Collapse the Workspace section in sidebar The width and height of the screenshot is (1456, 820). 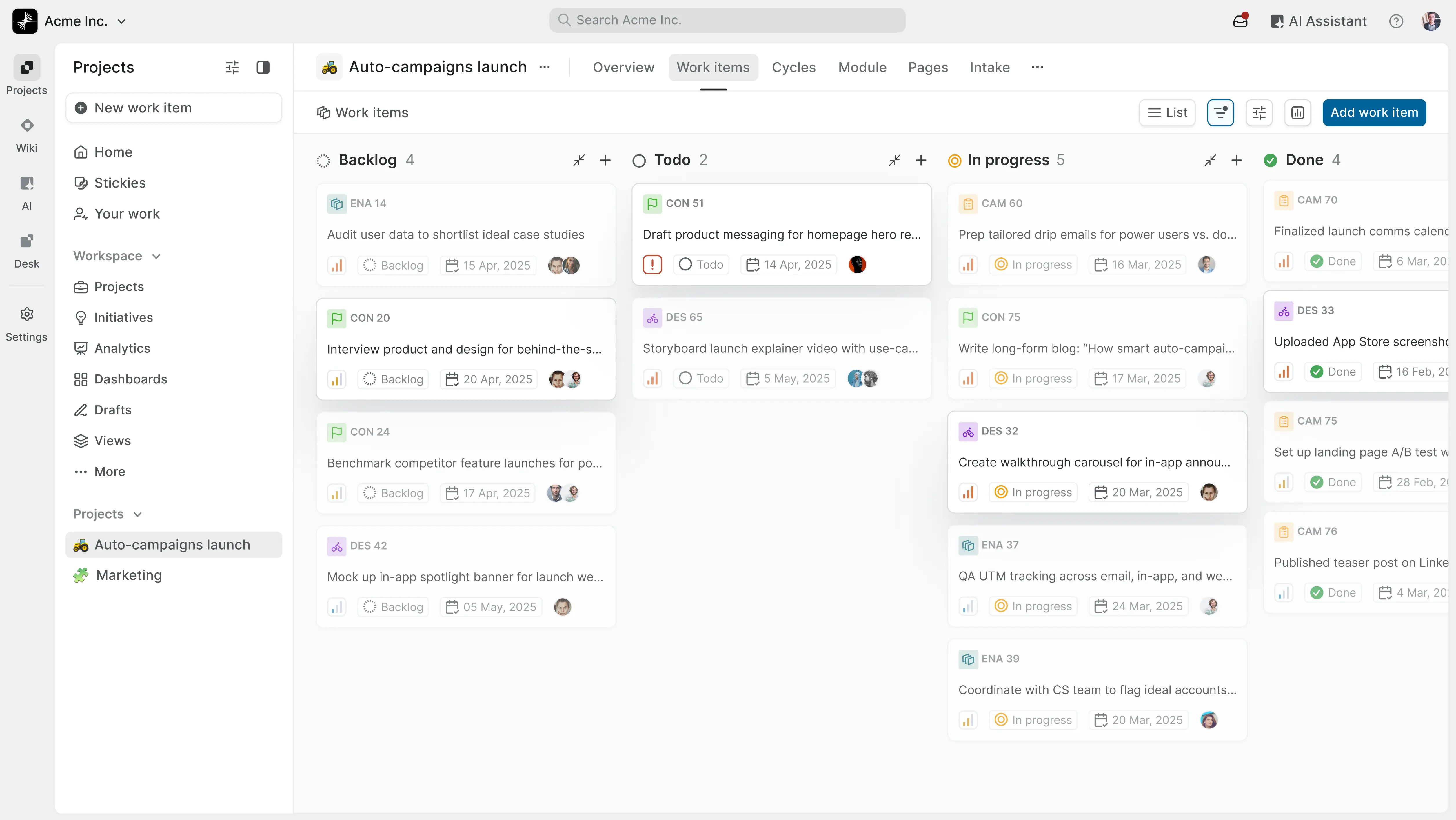[156, 256]
